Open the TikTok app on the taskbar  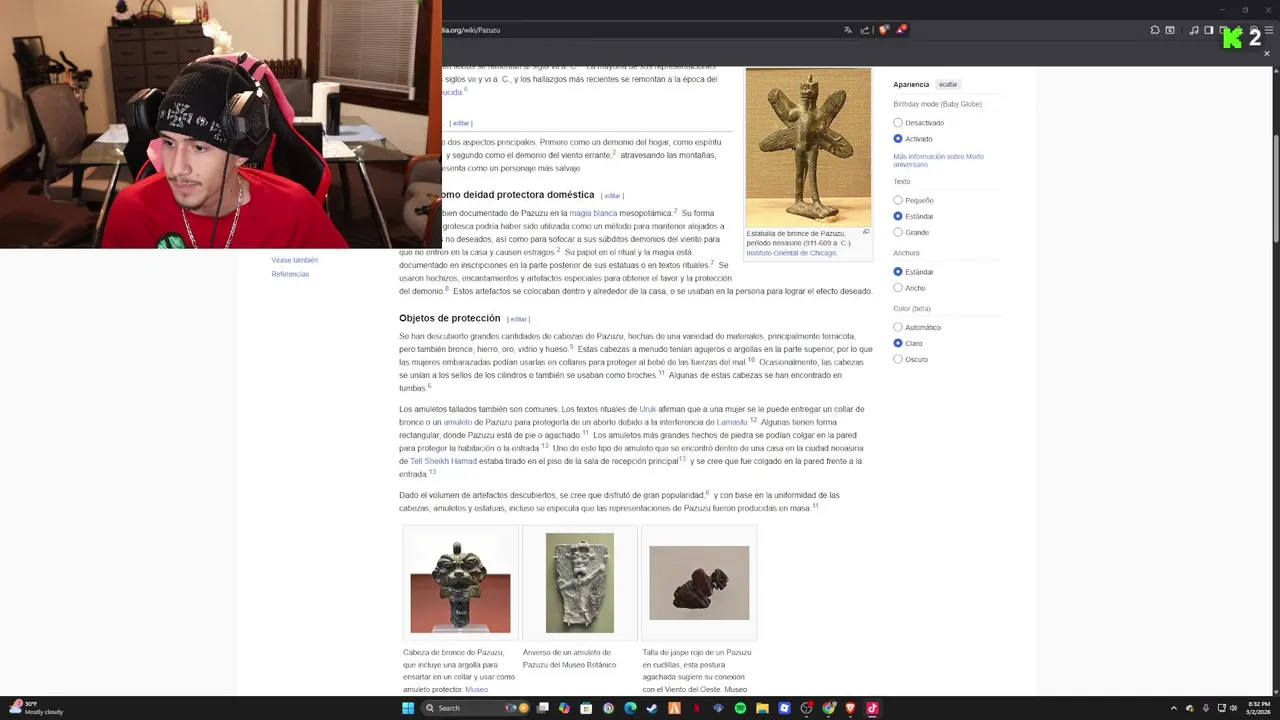click(872, 708)
